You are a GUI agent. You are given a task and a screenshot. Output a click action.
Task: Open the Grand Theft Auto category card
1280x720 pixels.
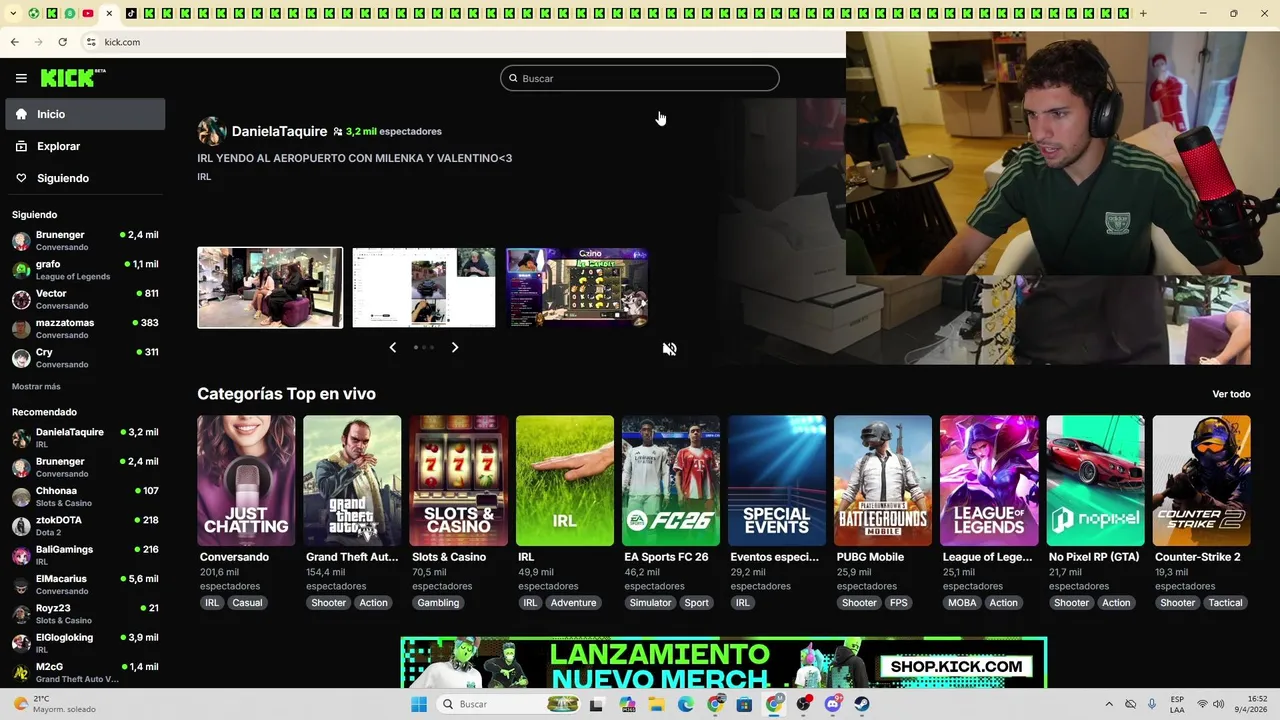click(x=352, y=481)
